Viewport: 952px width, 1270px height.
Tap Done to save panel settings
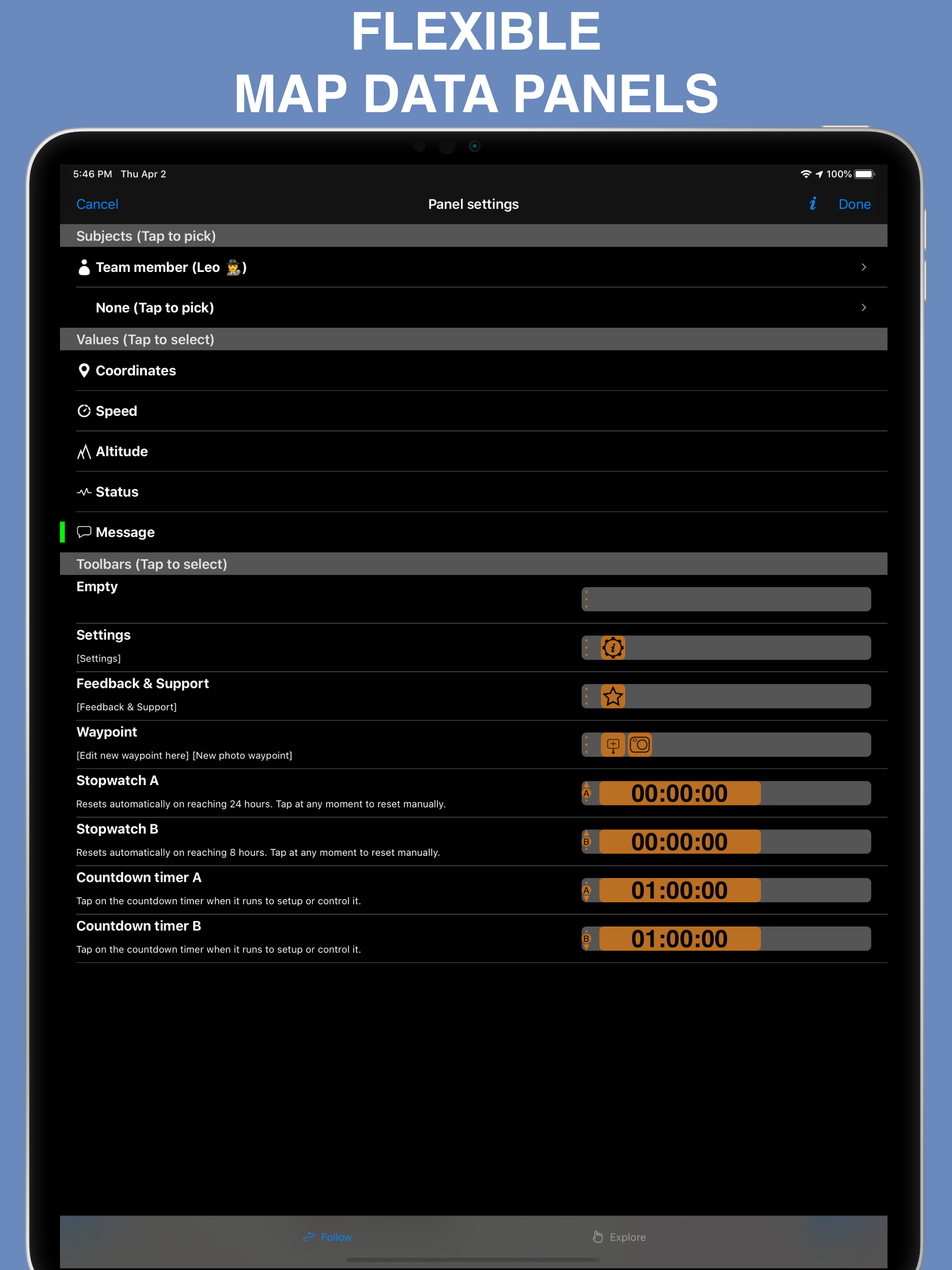(x=854, y=205)
